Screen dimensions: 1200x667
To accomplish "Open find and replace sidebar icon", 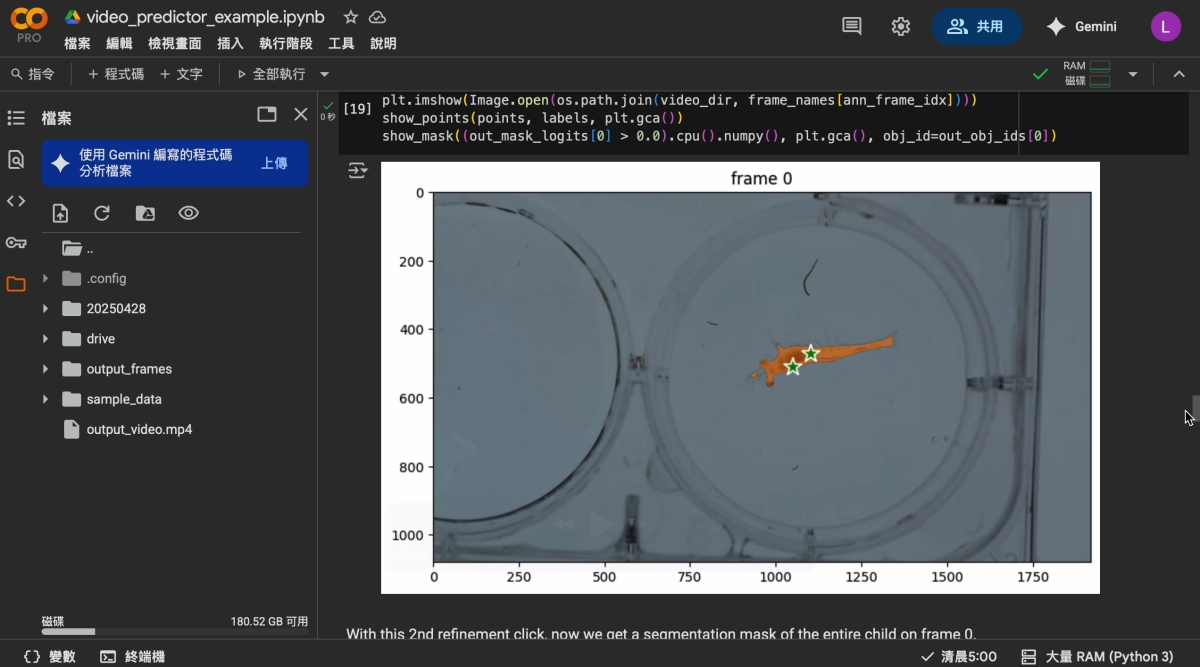I will (16, 159).
